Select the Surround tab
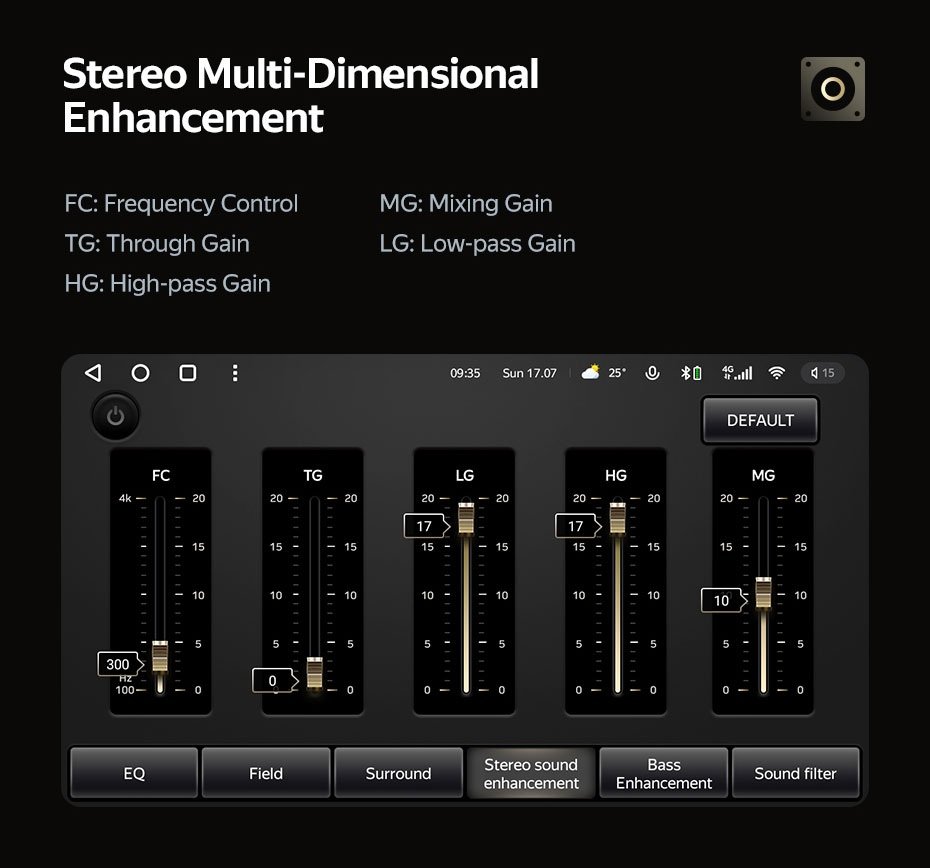The width and height of the screenshot is (930, 868). [398, 773]
